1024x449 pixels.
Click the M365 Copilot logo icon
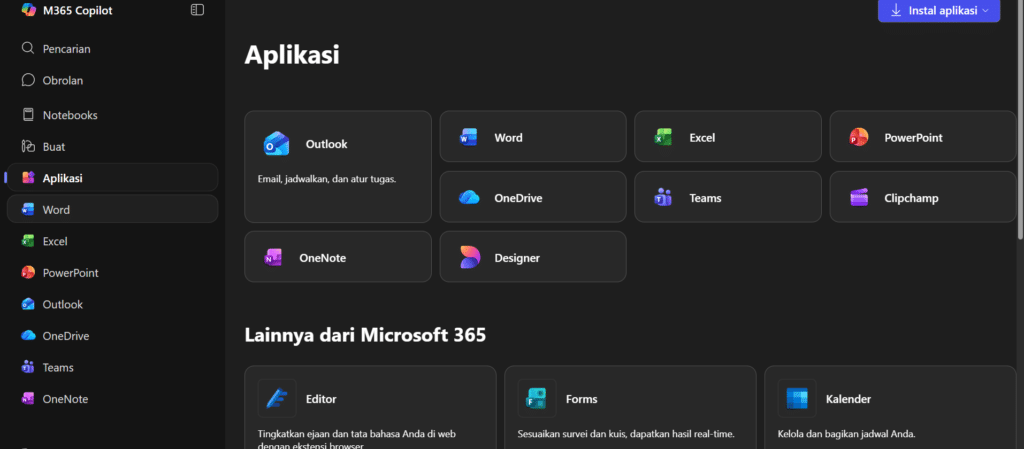tap(28, 10)
